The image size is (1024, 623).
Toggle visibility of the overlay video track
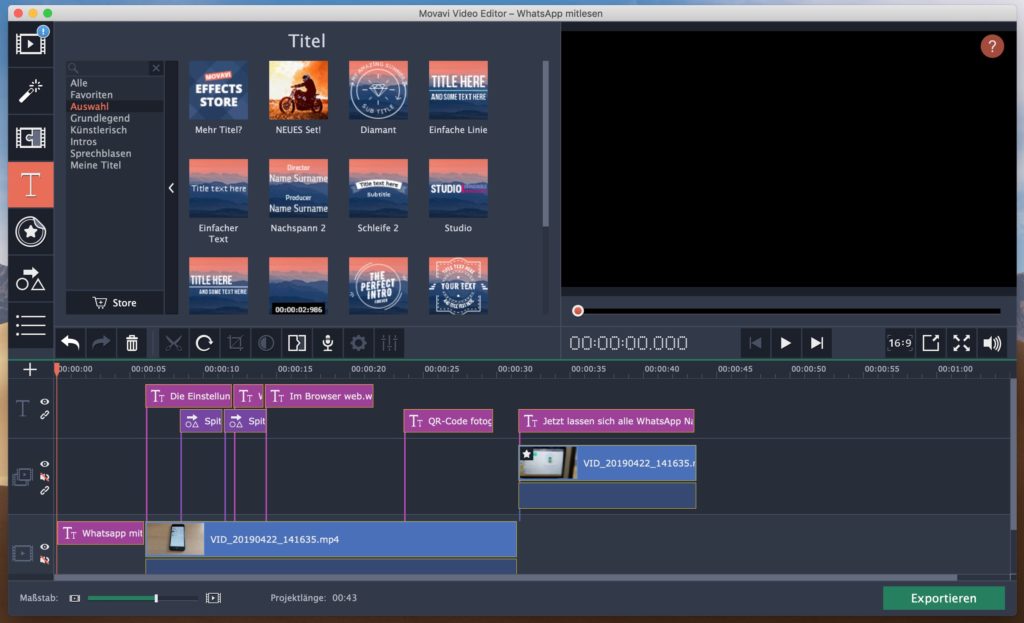pyautogui.click(x=44, y=464)
